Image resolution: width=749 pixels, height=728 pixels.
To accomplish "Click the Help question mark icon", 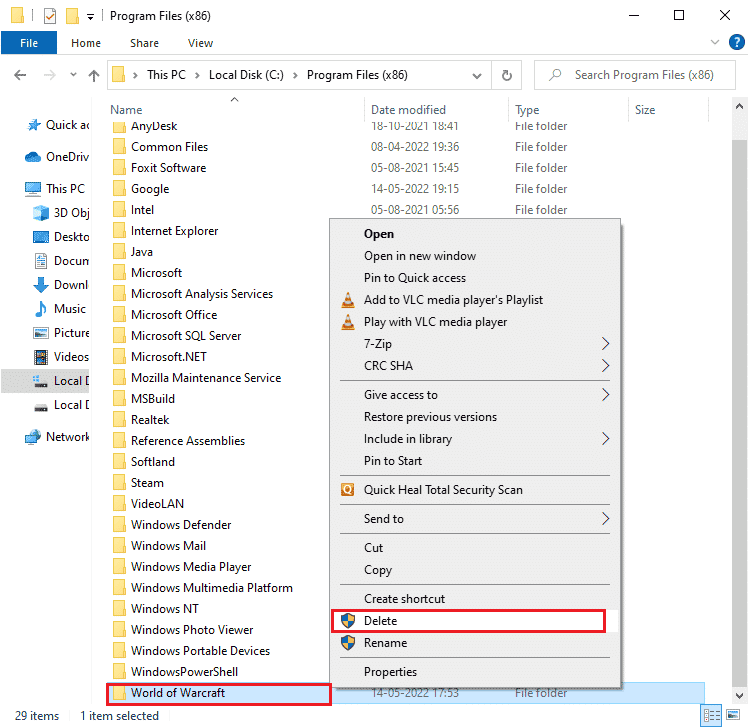I will [x=735, y=43].
